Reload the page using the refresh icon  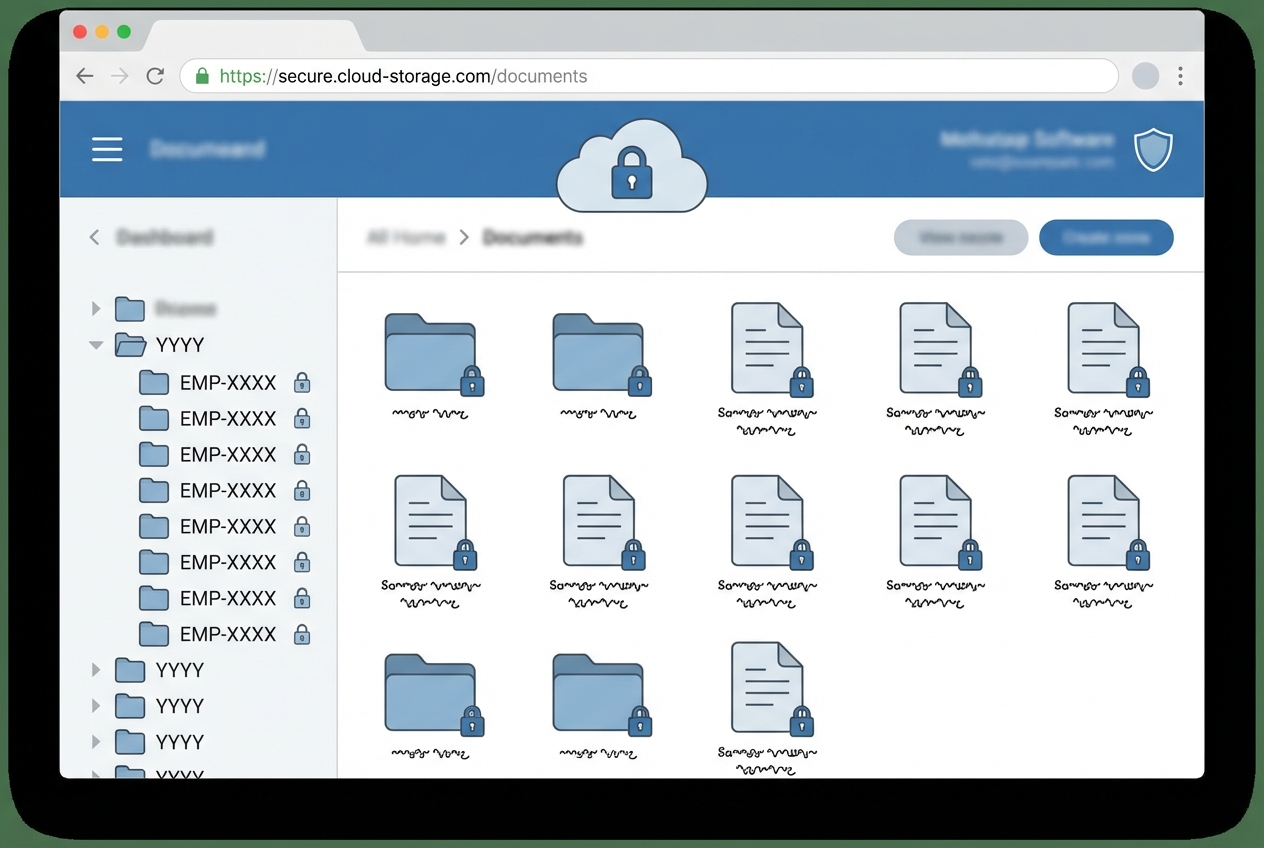[x=155, y=76]
